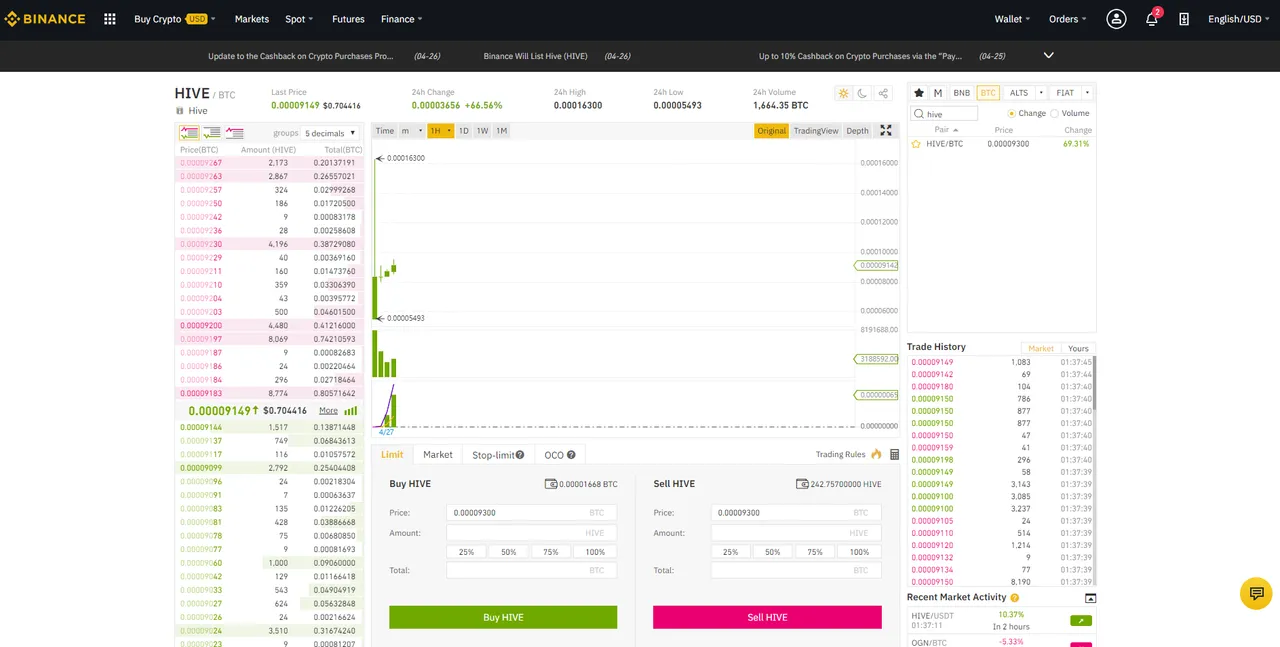
Task: Open the user account profile icon
Action: click(x=1116, y=19)
